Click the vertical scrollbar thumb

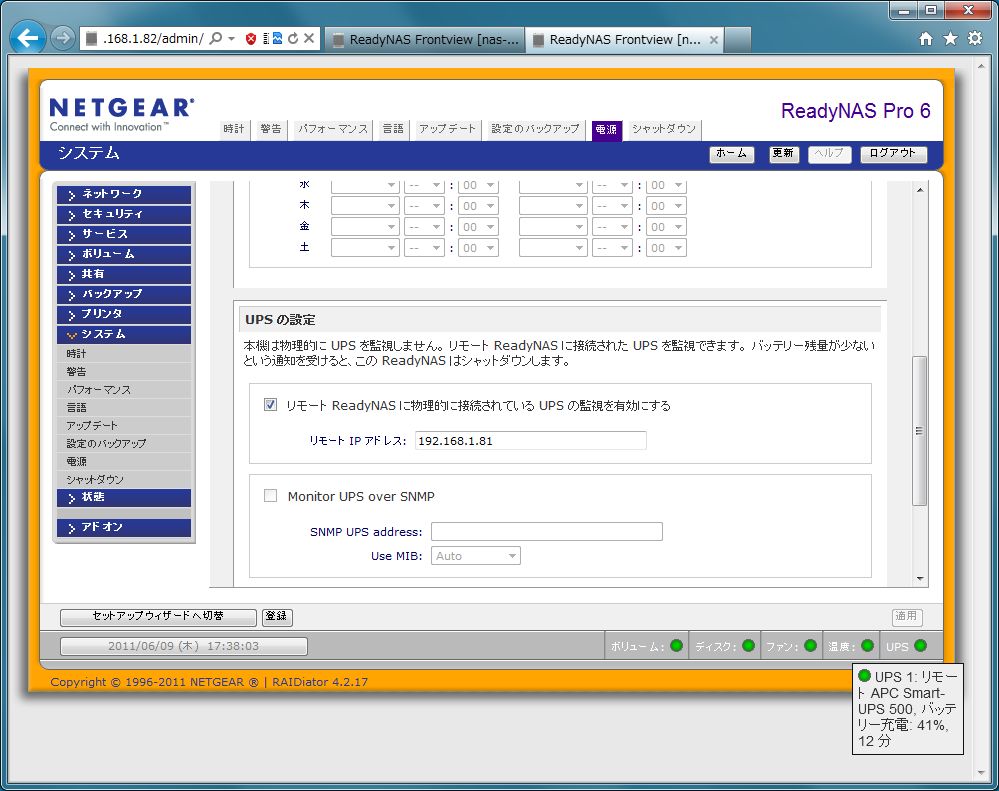(x=920, y=430)
